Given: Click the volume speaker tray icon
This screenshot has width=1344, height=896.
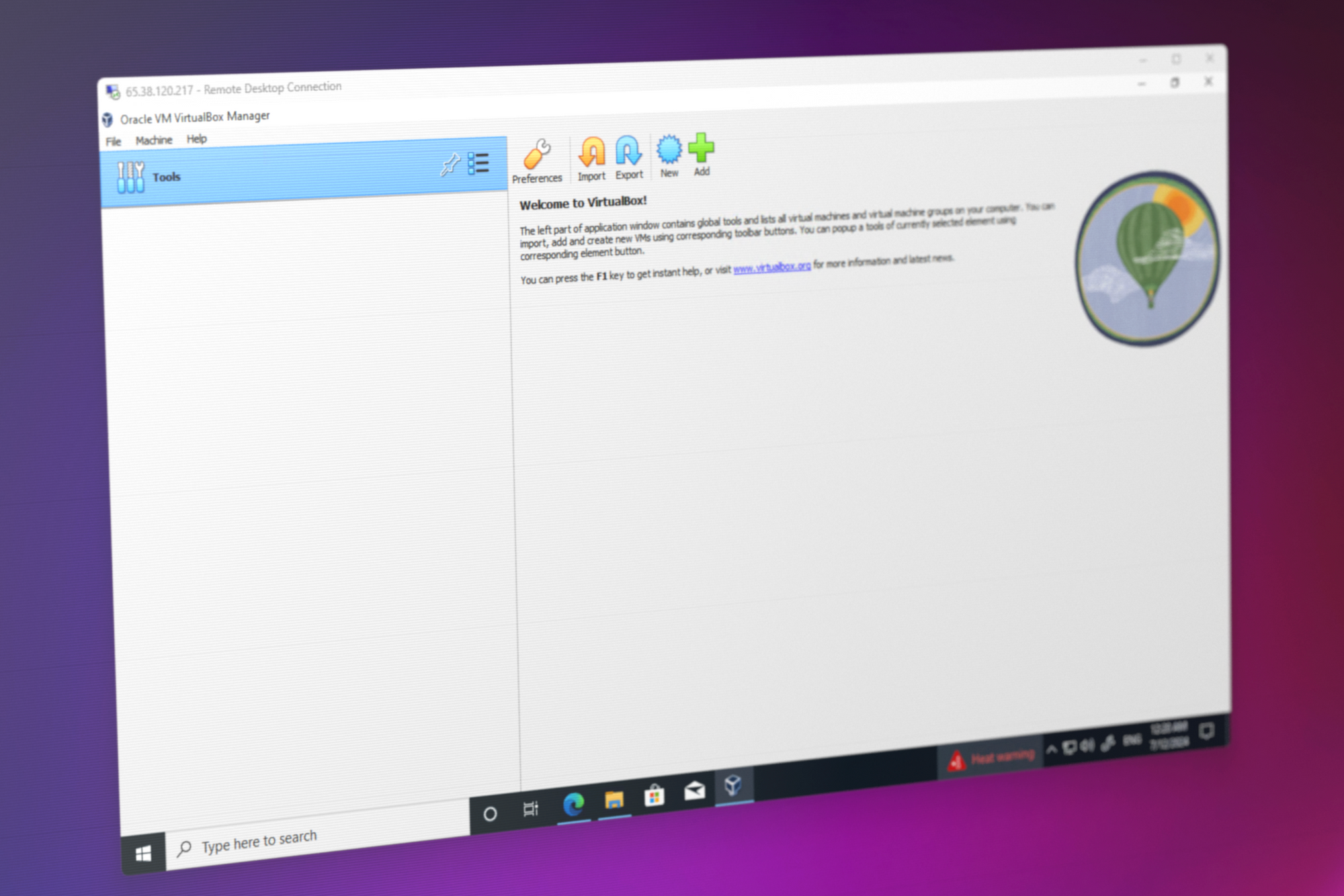Looking at the screenshot, I should click(x=1087, y=744).
